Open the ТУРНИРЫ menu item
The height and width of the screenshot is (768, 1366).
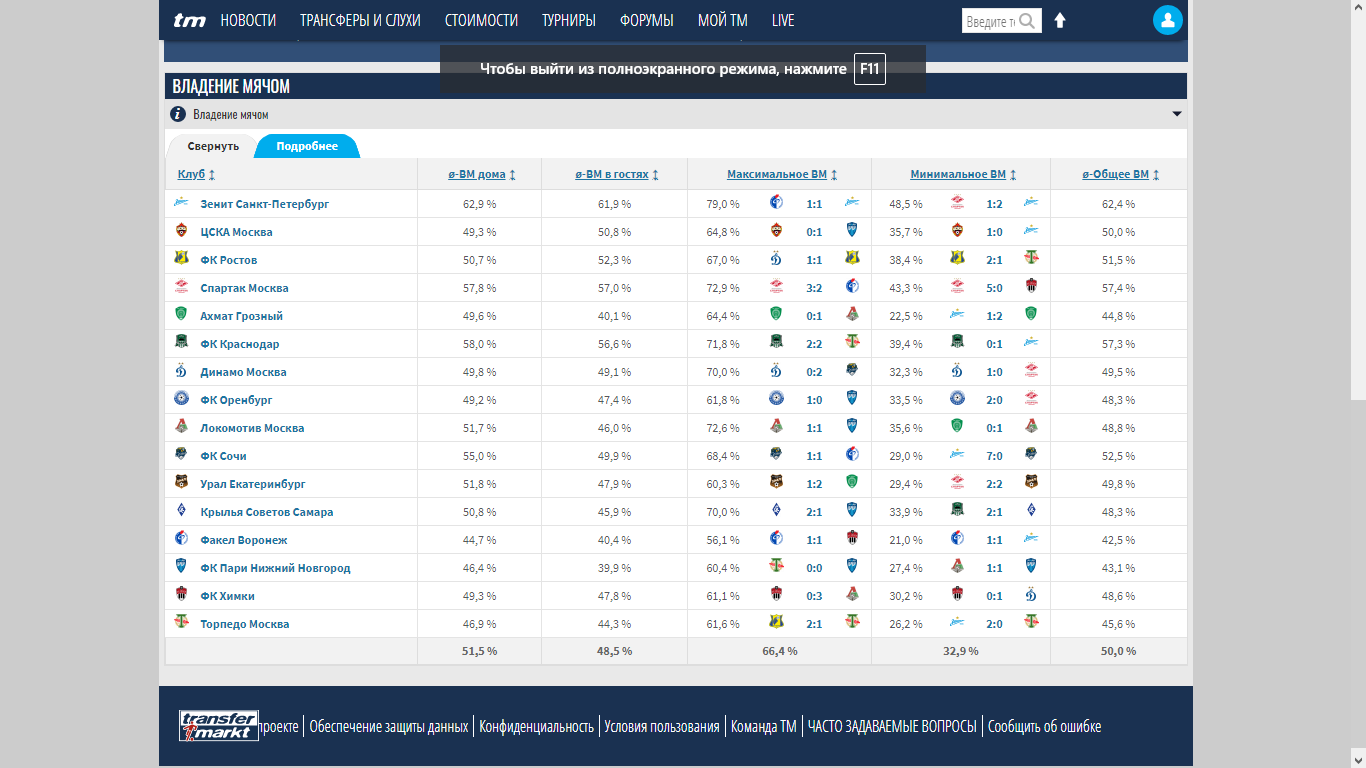coord(568,20)
